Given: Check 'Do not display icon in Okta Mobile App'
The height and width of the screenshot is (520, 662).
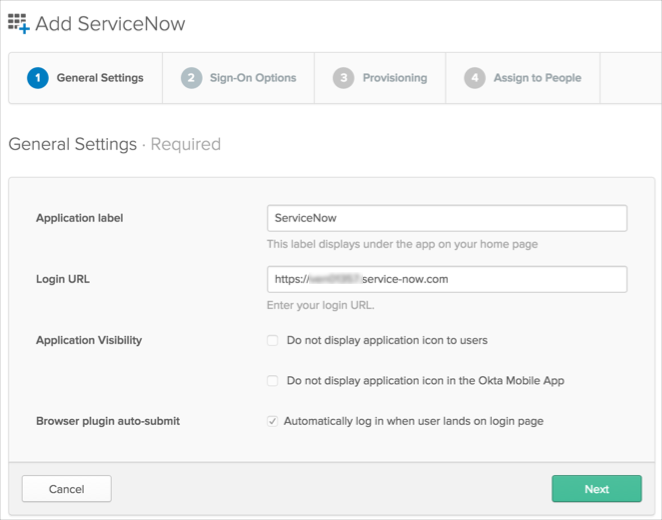Looking at the screenshot, I should (x=272, y=381).
